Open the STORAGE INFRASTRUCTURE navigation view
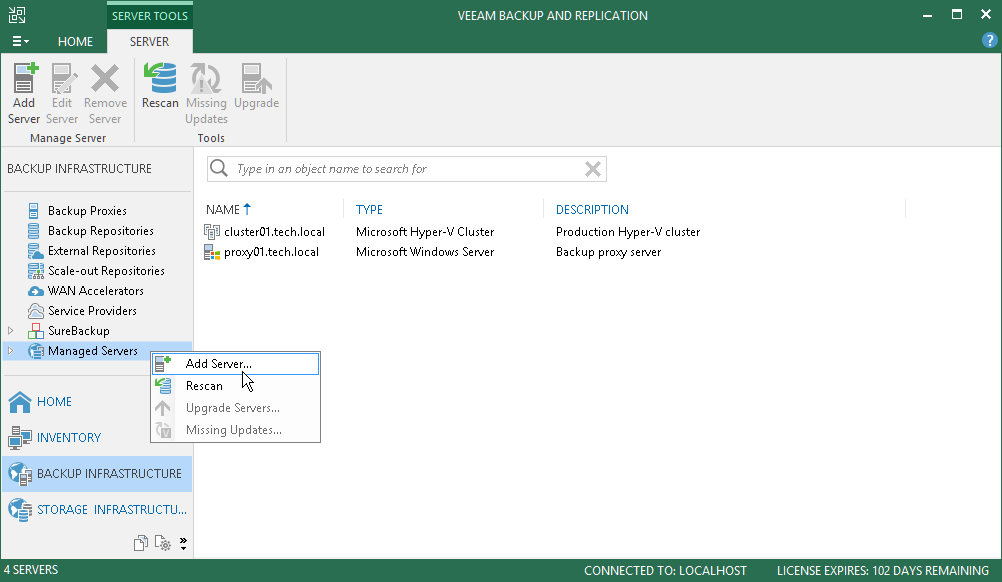 click(97, 510)
